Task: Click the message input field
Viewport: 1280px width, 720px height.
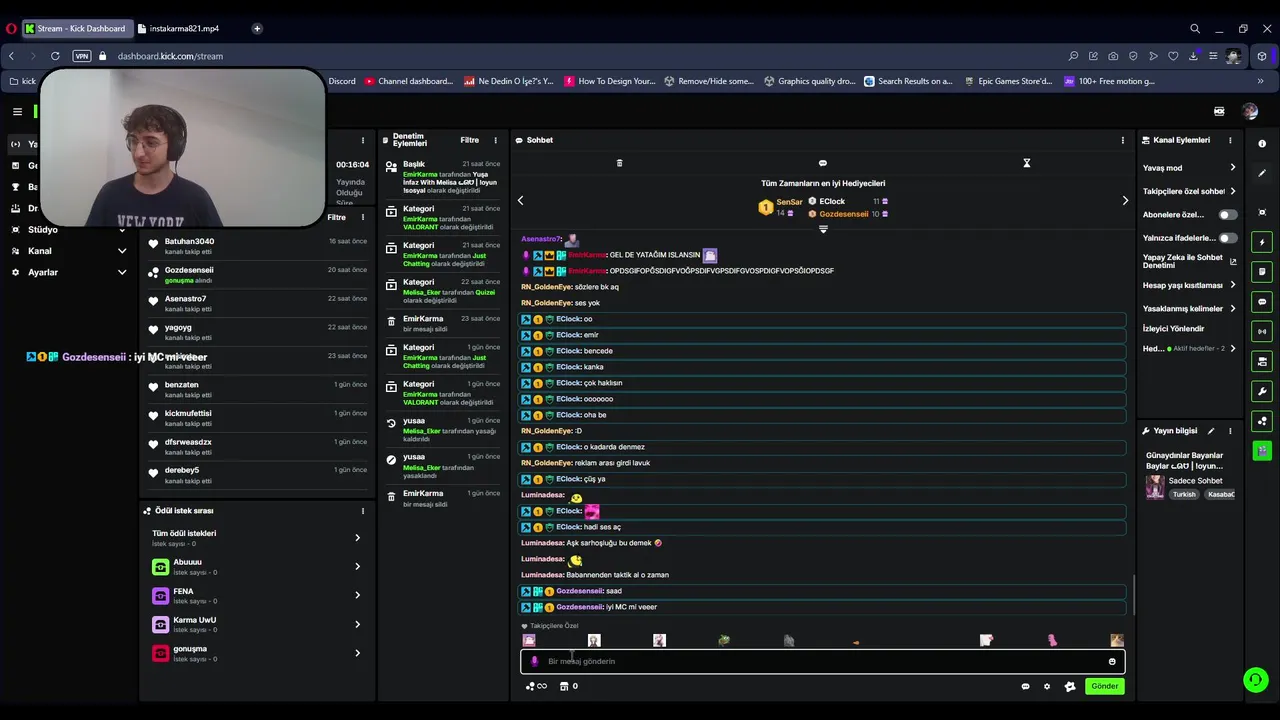Action: tap(822, 661)
